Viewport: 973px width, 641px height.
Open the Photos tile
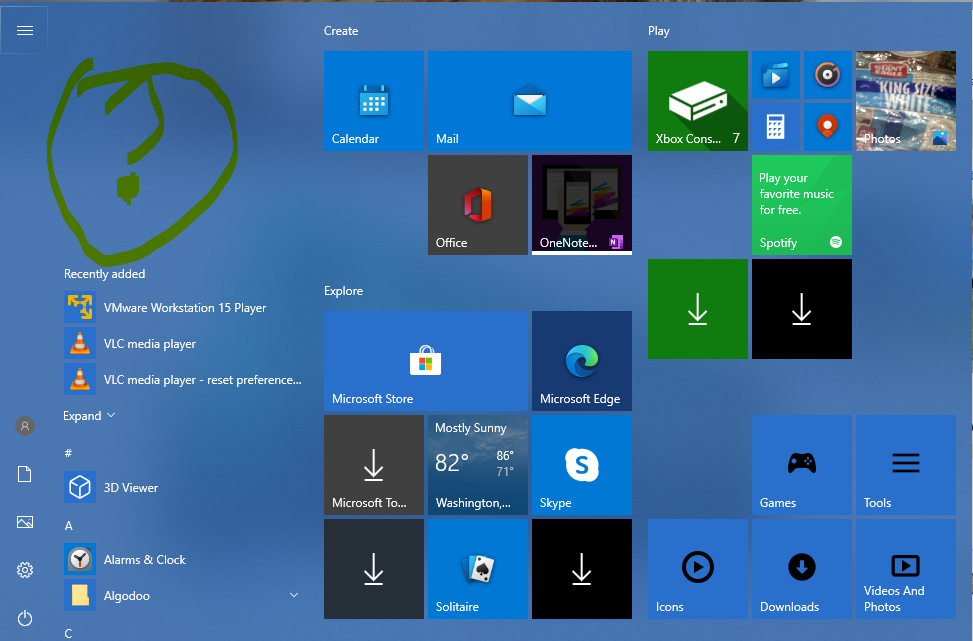tap(906, 101)
